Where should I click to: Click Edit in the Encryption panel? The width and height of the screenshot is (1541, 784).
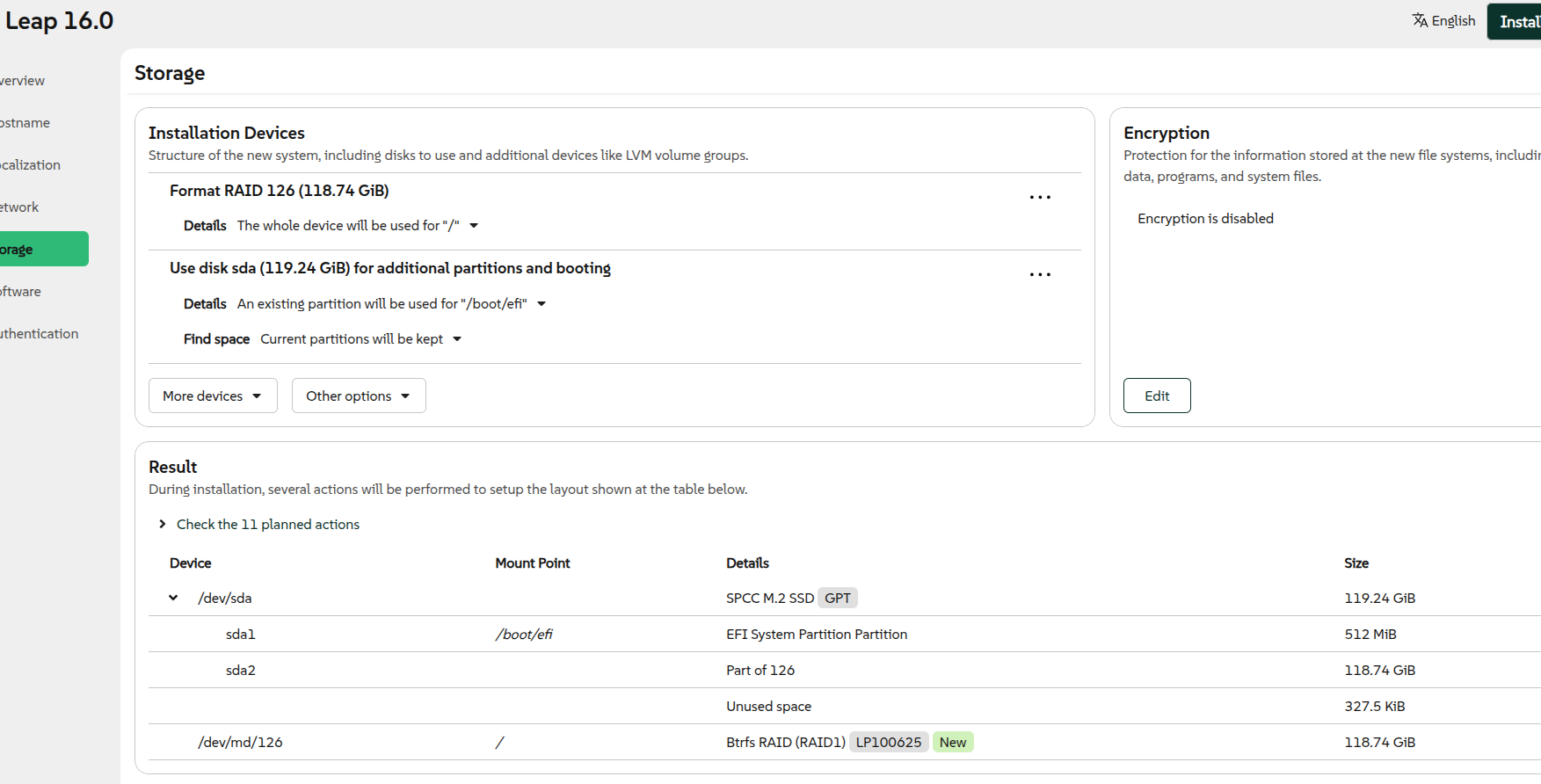point(1156,396)
